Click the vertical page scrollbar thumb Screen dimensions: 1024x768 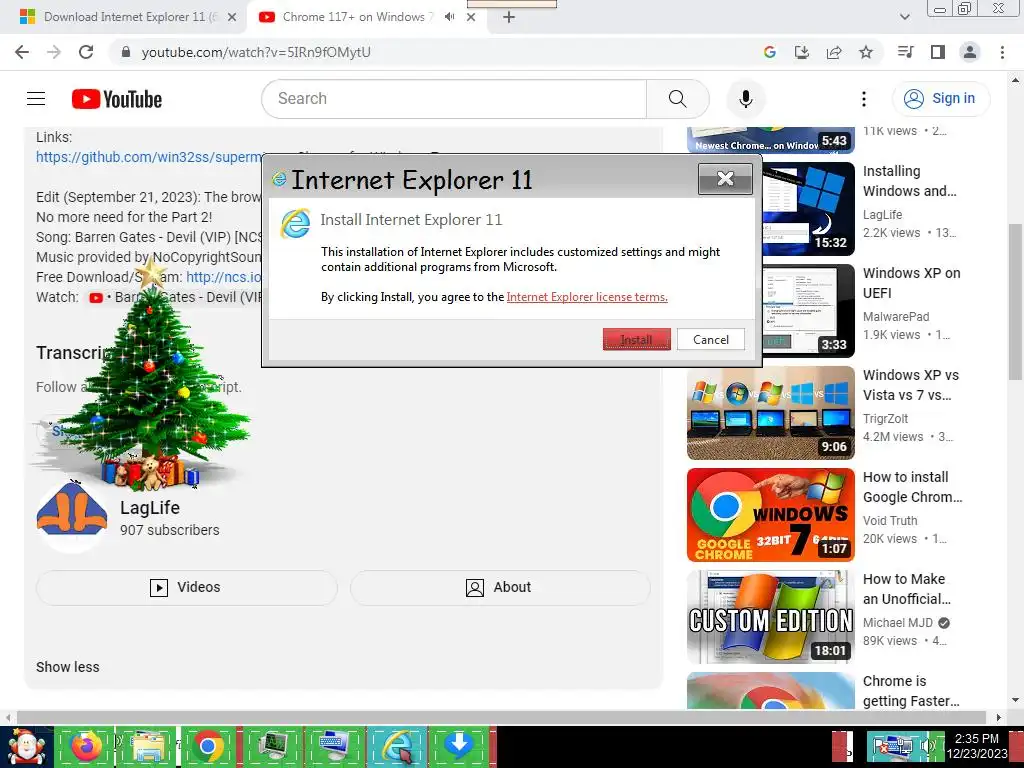pos(1015,302)
